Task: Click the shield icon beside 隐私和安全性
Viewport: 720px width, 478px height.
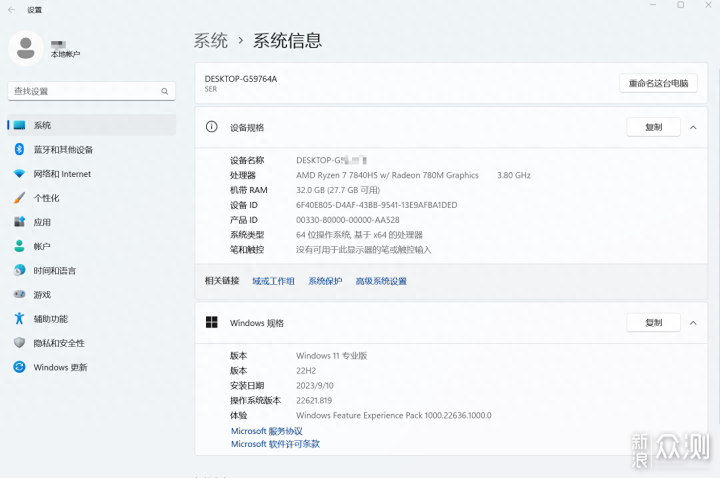Action: [19, 343]
